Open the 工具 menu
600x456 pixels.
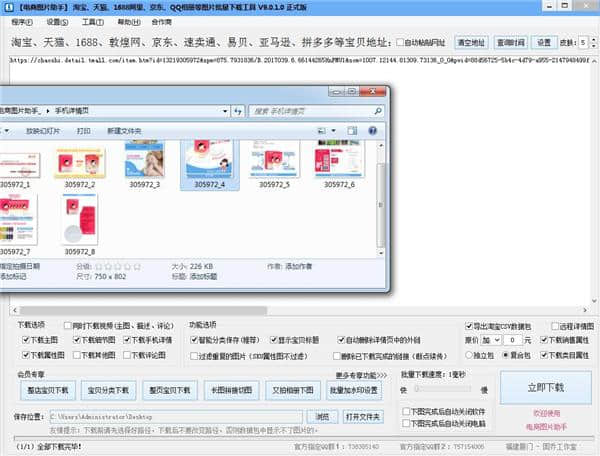click(93, 22)
